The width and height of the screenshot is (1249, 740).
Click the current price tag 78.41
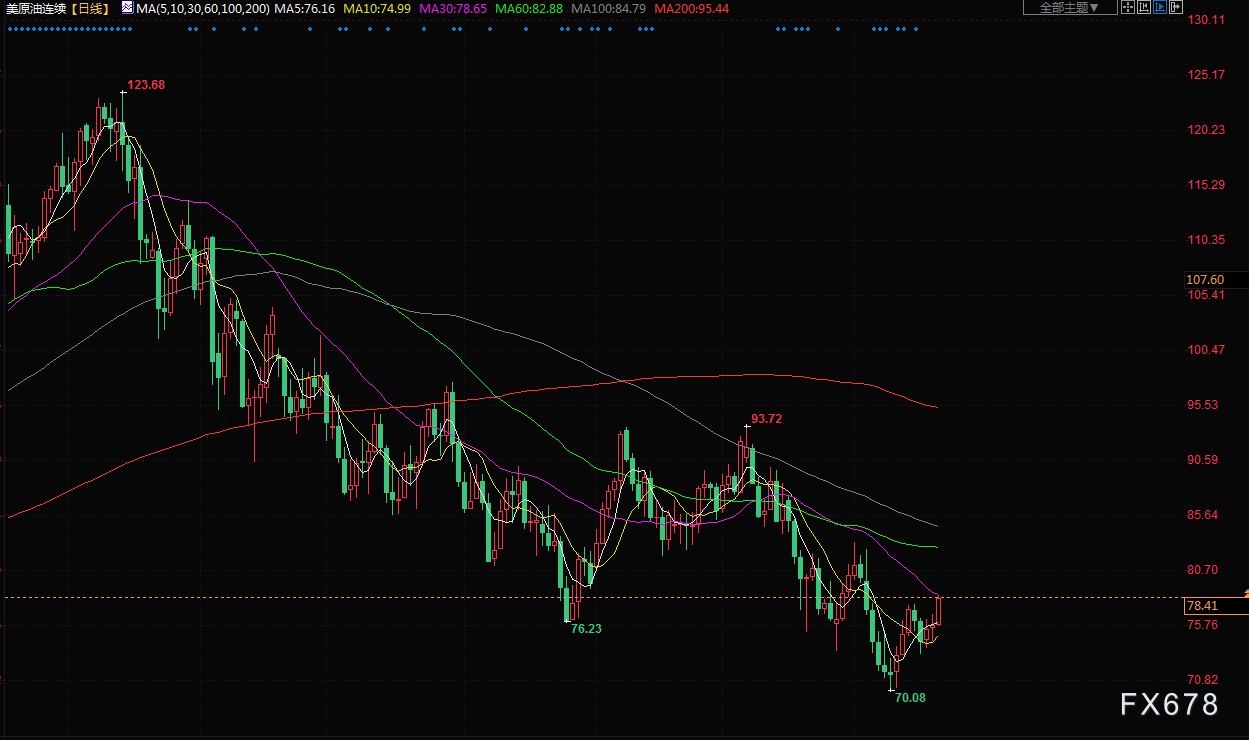1201,606
